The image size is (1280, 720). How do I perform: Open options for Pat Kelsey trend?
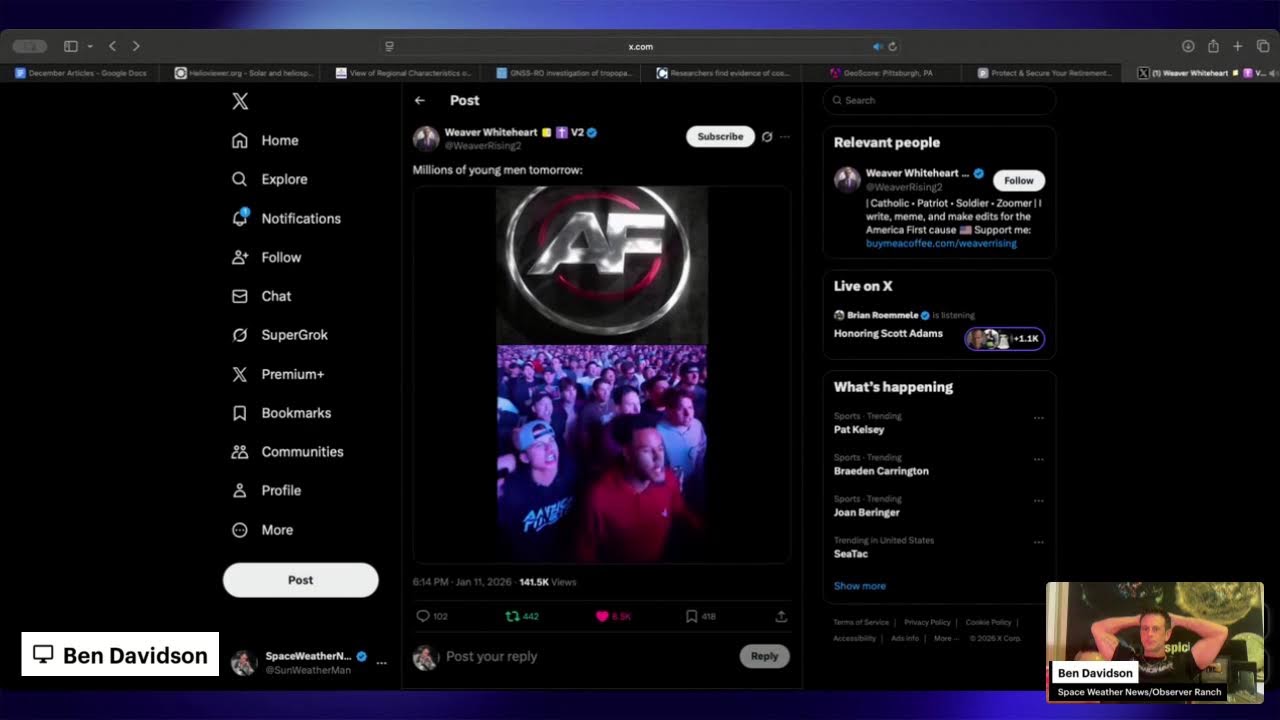[1039, 418]
